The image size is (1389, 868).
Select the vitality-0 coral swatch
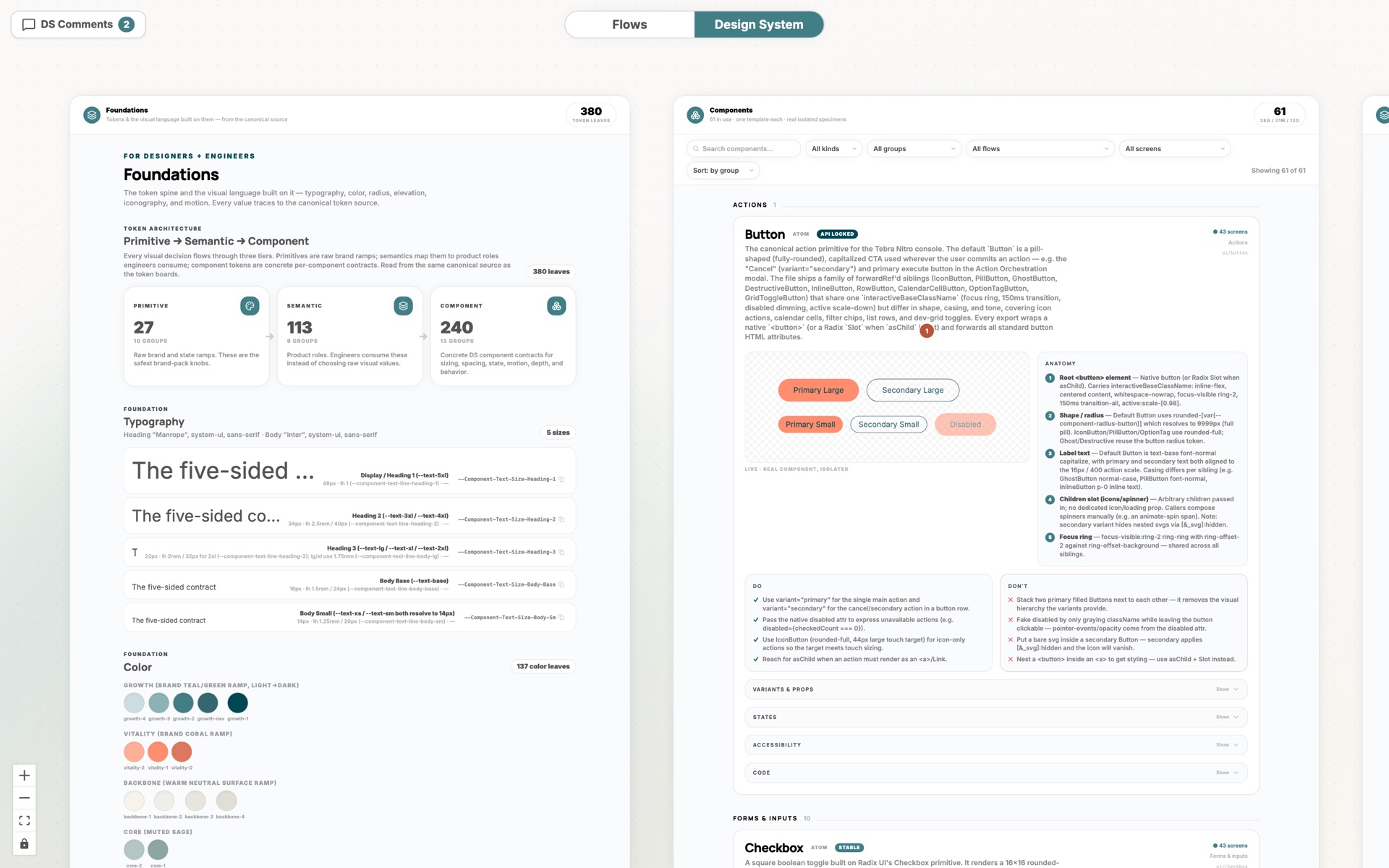click(182, 752)
